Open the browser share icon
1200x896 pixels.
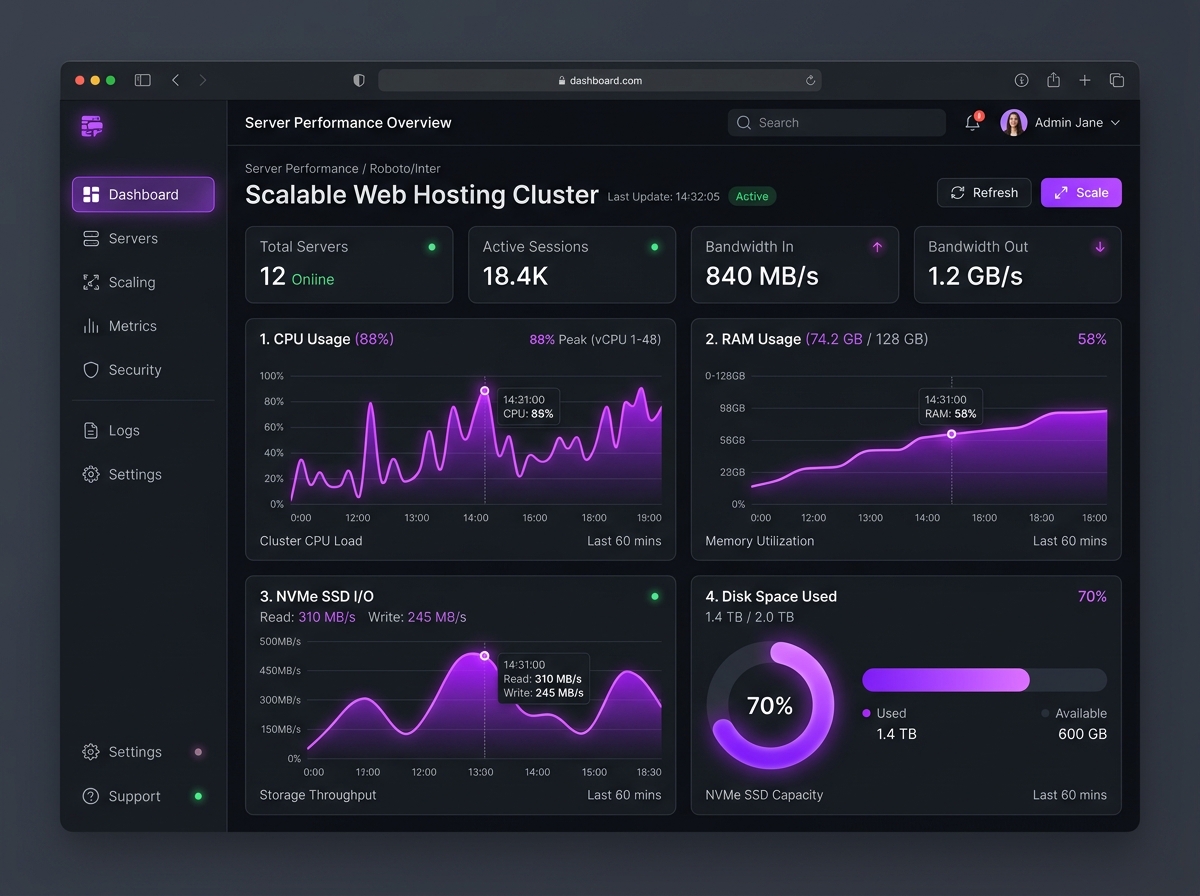click(1053, 80)
